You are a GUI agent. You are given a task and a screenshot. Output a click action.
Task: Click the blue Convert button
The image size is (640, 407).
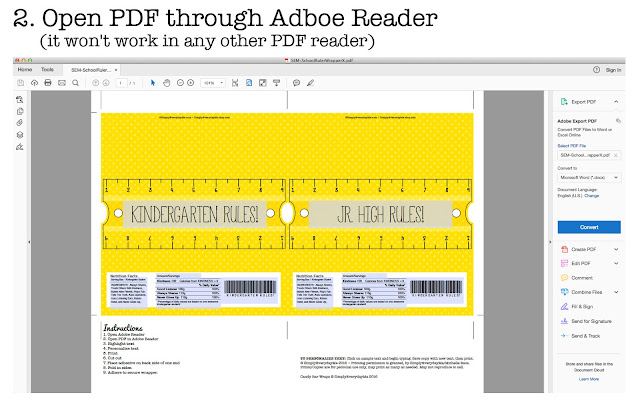tap(589, 227)
